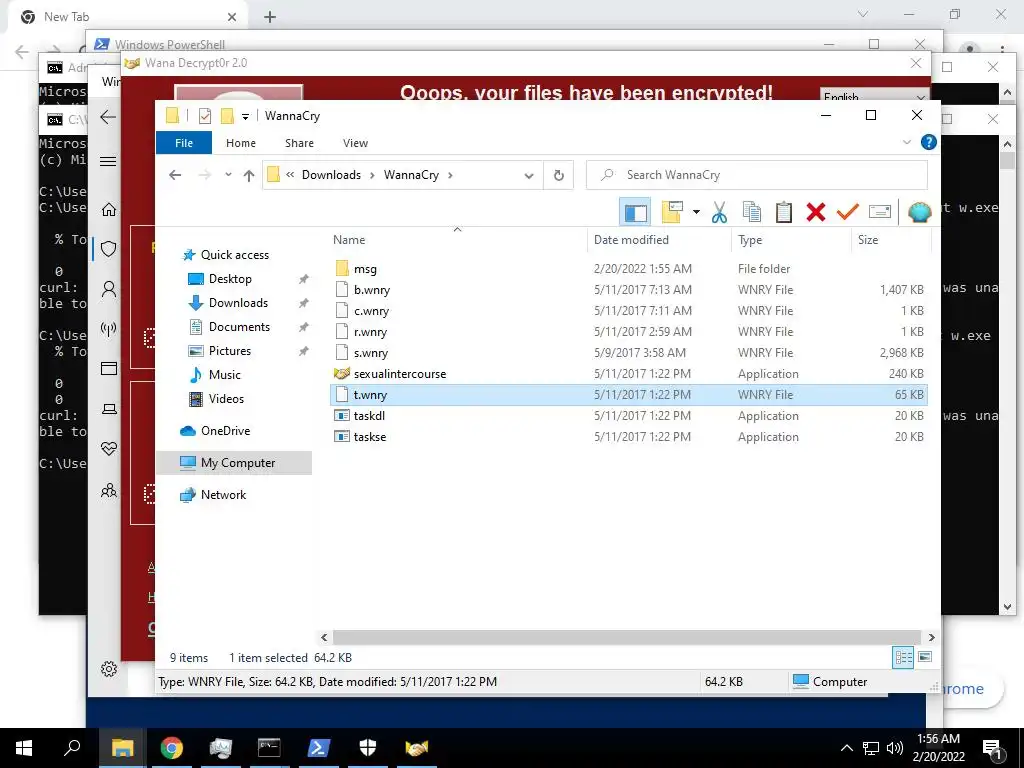Click the Copy icon in the toolbar
The image size is (1024, 768).
[752, 212]
